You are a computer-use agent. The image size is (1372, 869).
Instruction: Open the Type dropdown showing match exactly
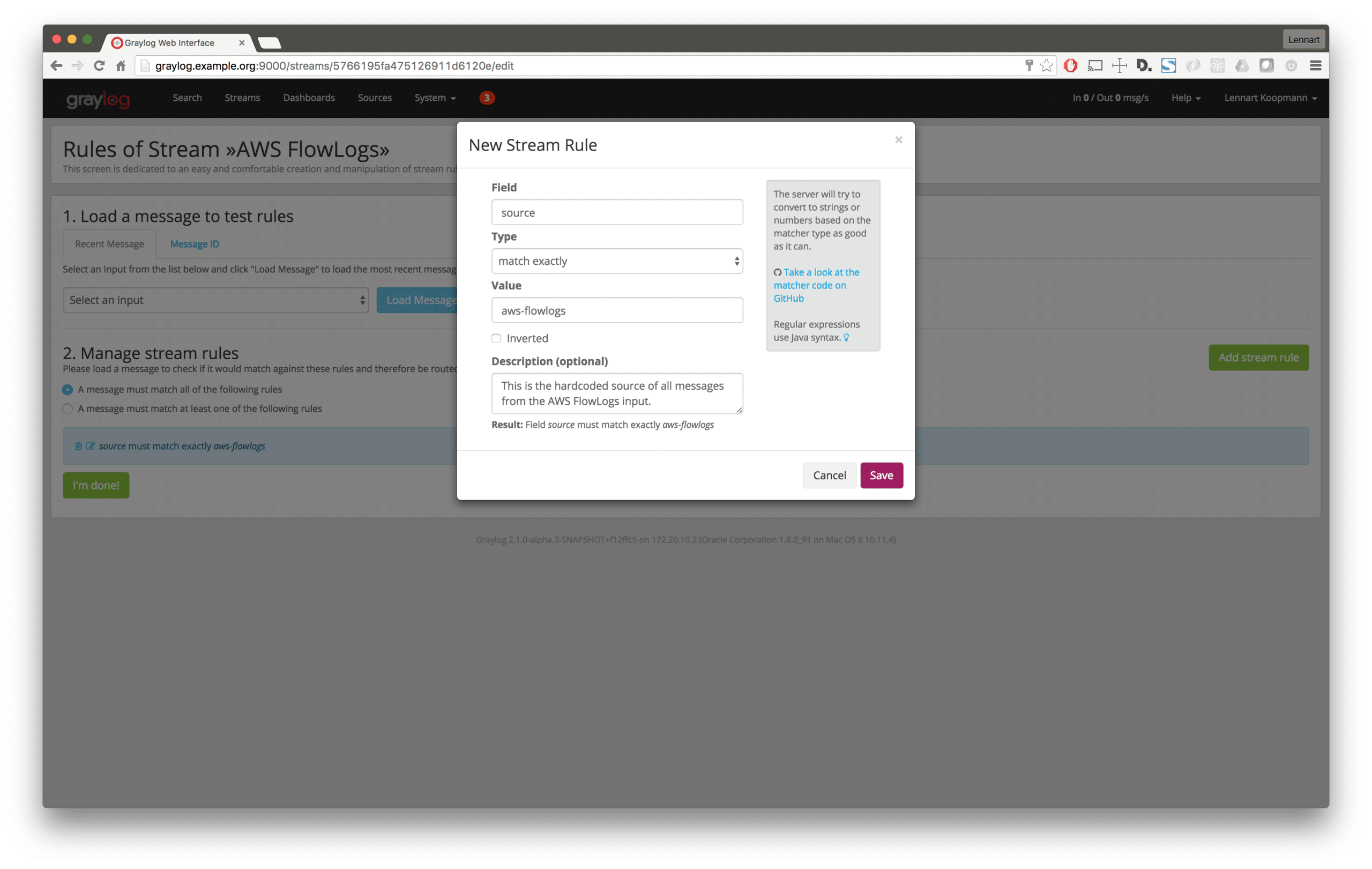pyautogui.click(x=616, y=261)
